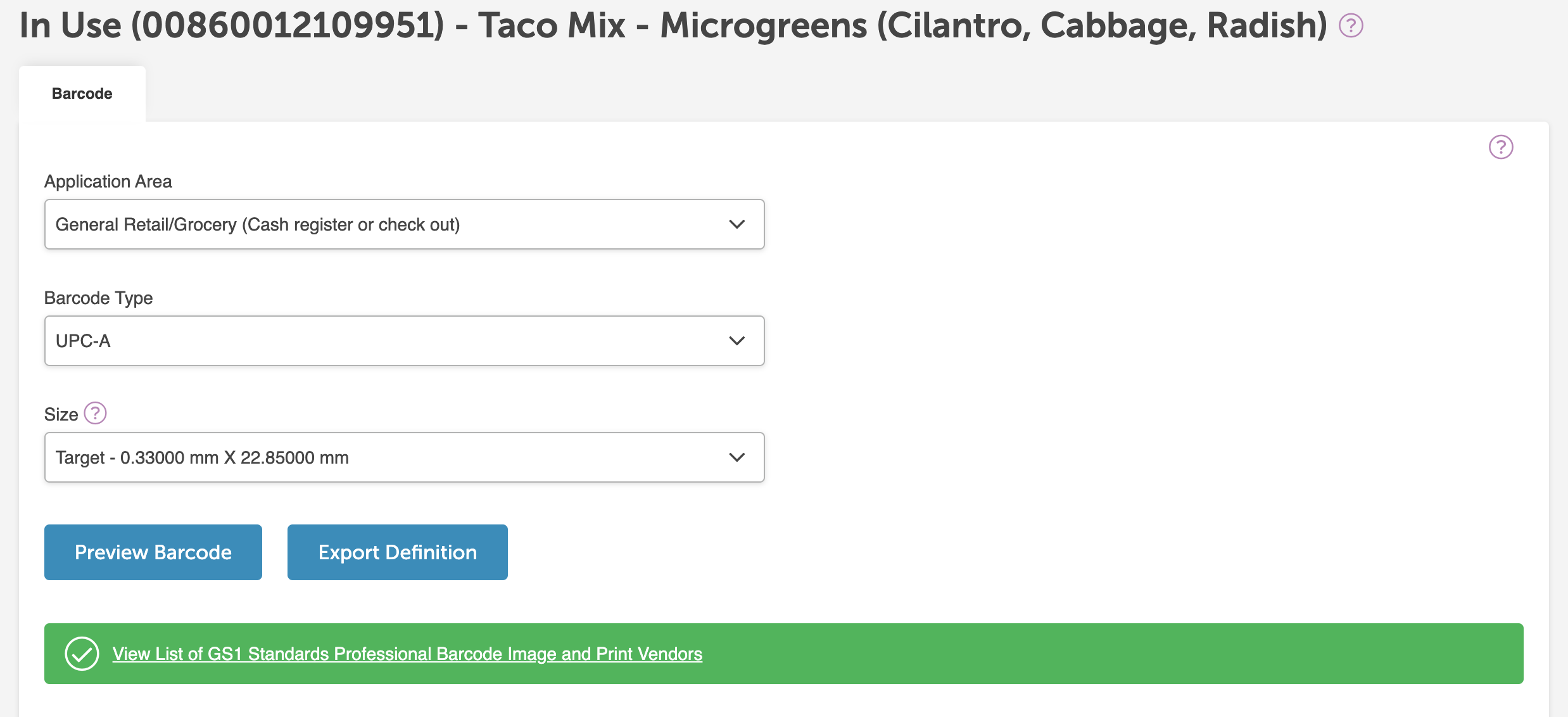Open the Size dropdown showing Target dimensions
Screen dimensions: 1568x717
pos(404,457)
